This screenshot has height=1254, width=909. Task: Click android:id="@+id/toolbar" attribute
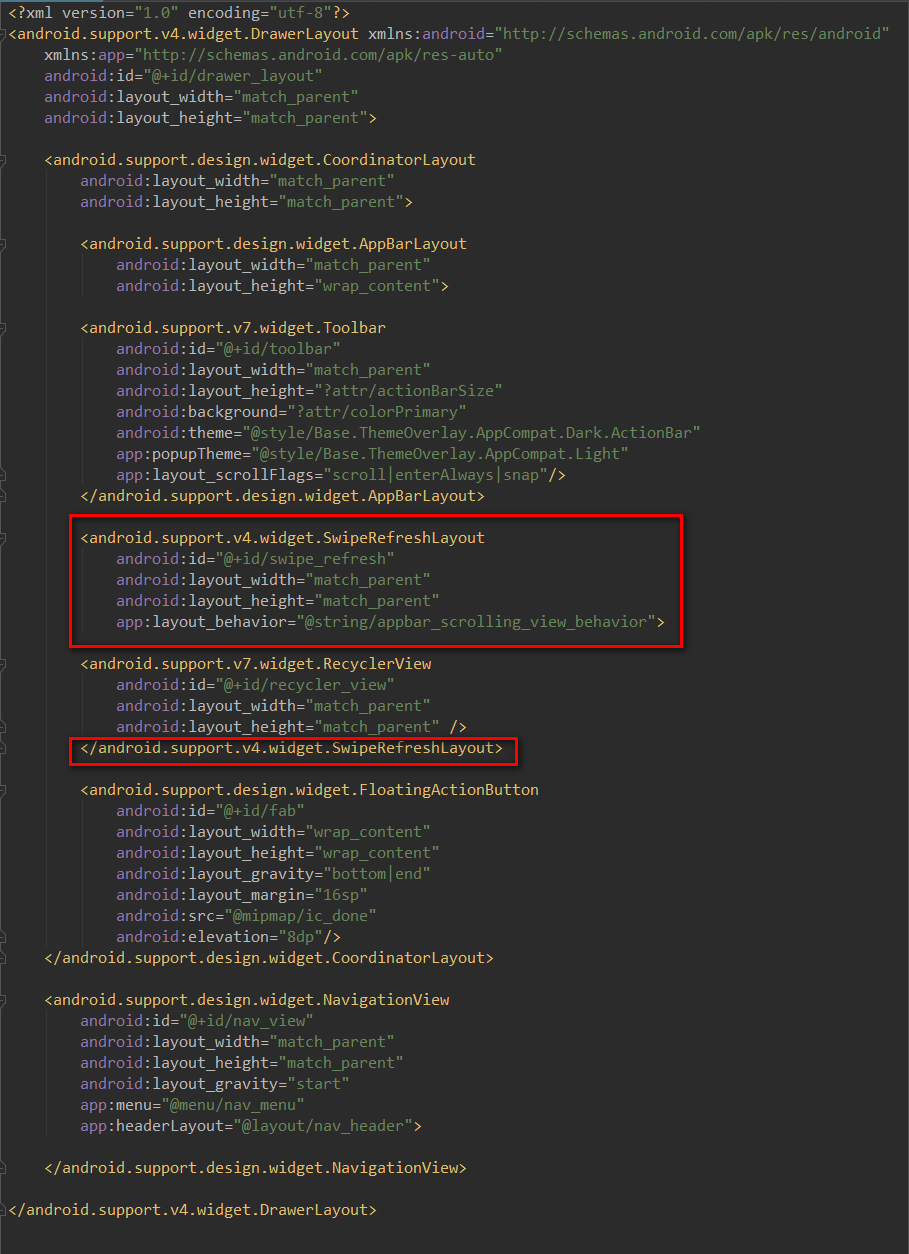(x=229, y=349)
